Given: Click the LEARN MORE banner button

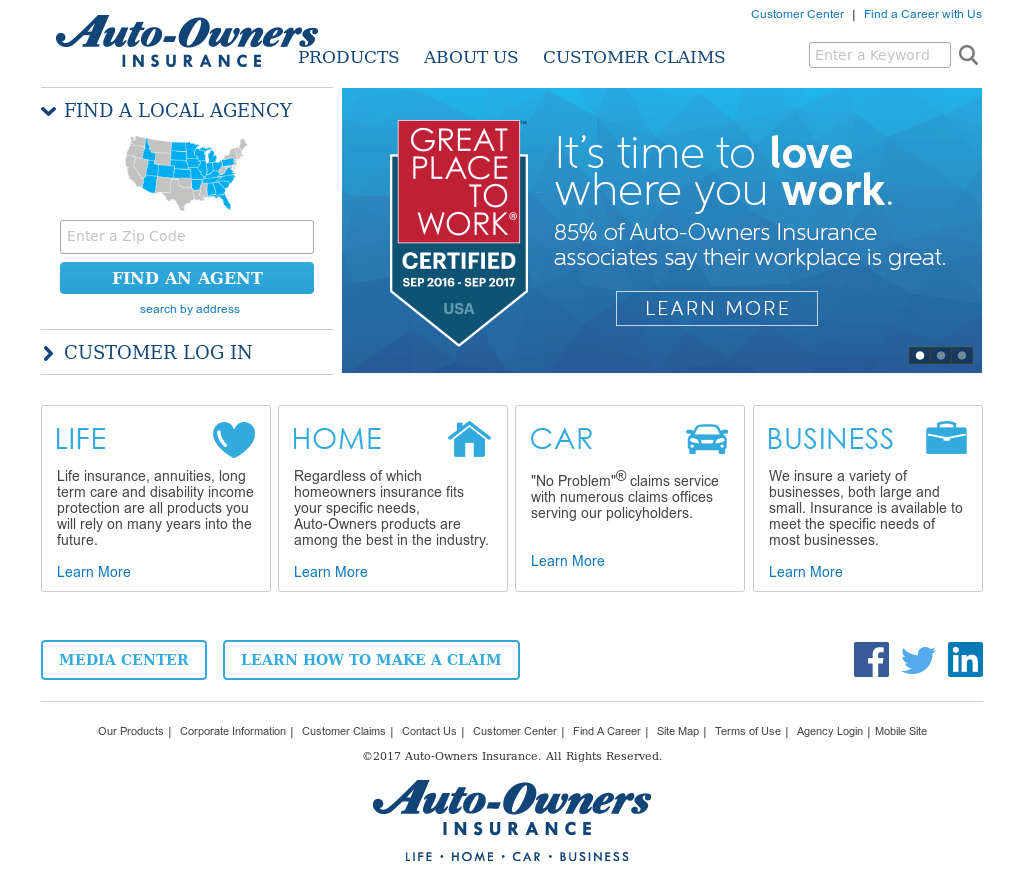Looking at the screenshot, I should [716, 308].
